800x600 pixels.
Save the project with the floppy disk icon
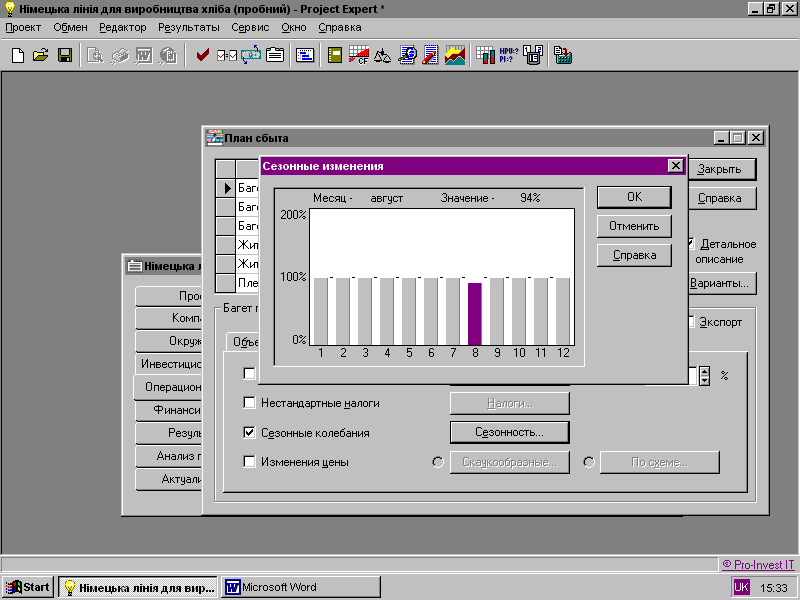65,55
